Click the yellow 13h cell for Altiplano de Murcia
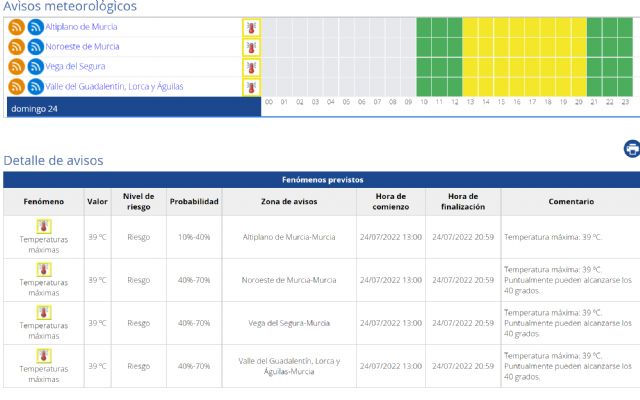 [470, 27]
